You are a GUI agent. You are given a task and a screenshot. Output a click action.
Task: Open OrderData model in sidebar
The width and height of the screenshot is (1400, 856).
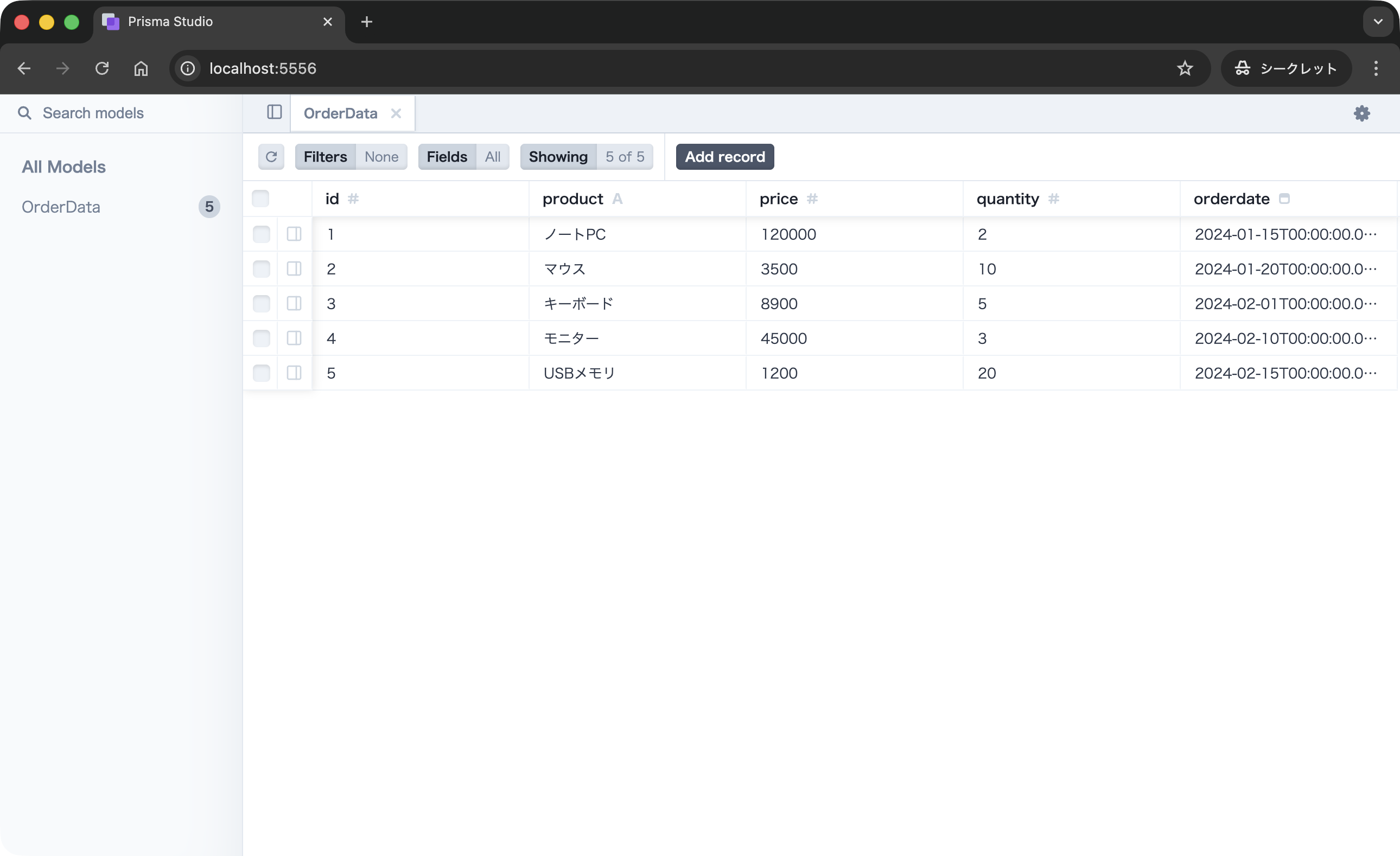[x=61, y=207]
